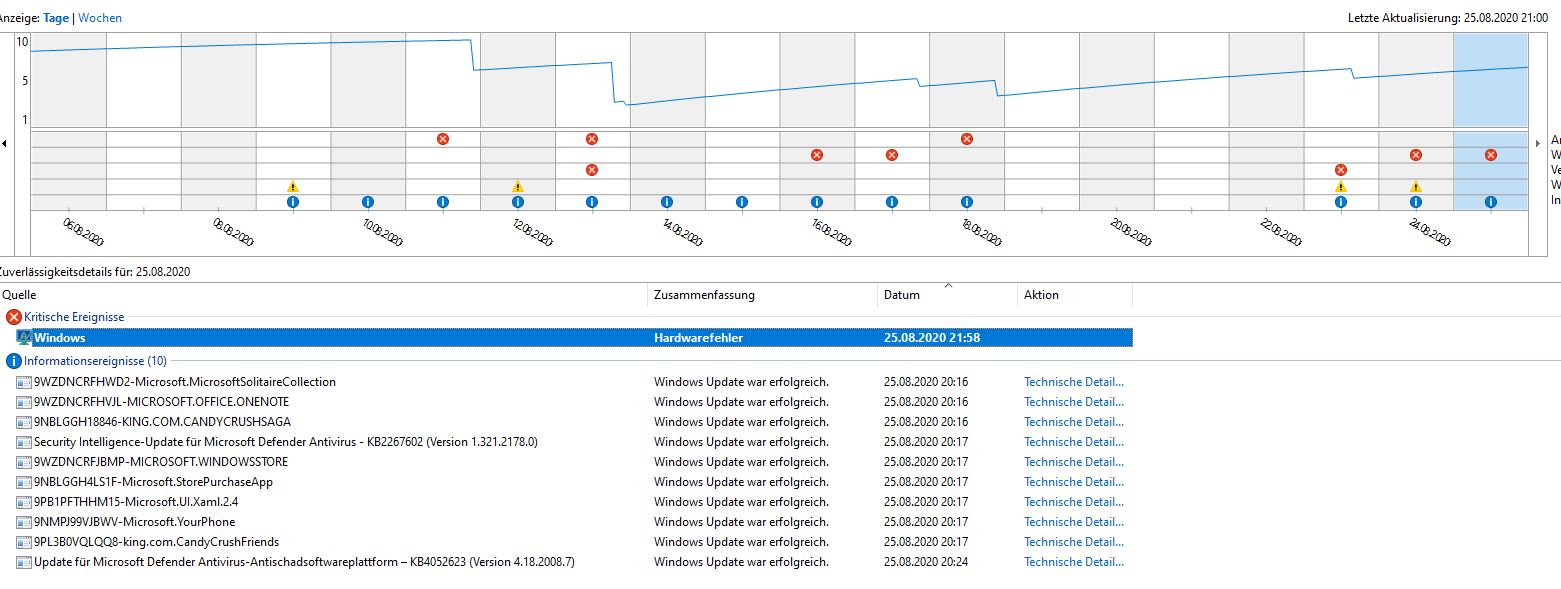This screenshot has width=1561, height=589.
Task: Select blue information icon on 14.08.2020
Action: [667, 202]
